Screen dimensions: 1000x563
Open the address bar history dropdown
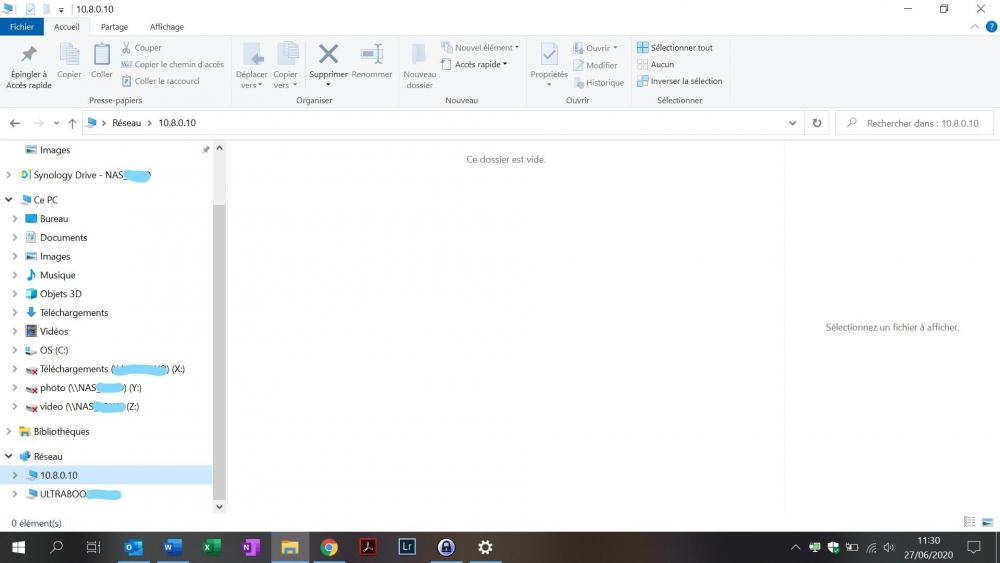tap(793, 123)
